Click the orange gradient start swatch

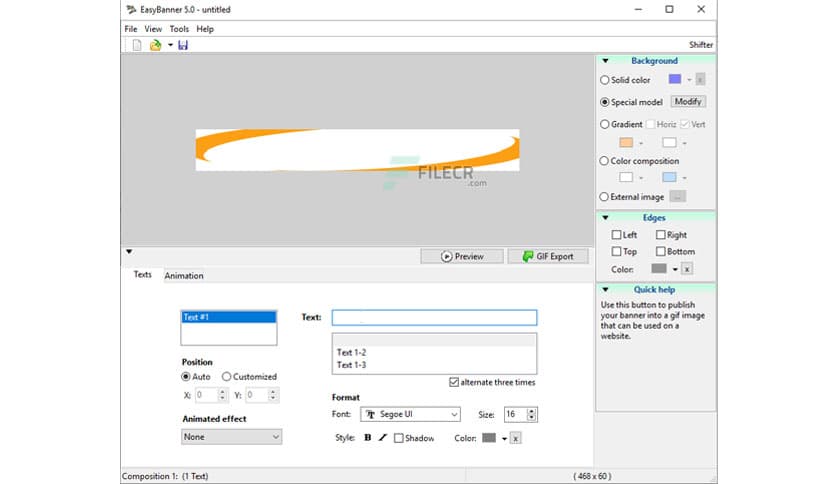626,142
